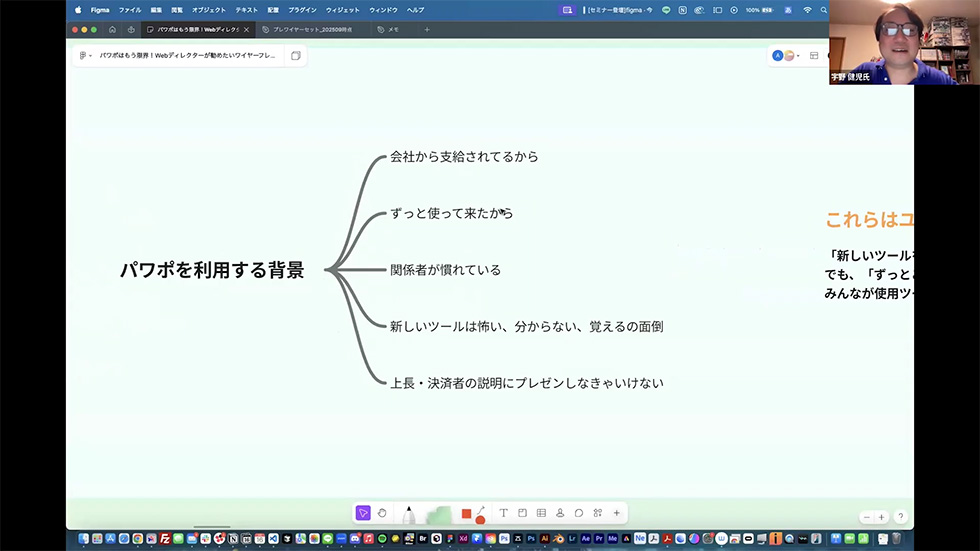The width and height of the screenshot is (980, 551).
Task: Open the テキスト menu
Action: click(246, 10)
